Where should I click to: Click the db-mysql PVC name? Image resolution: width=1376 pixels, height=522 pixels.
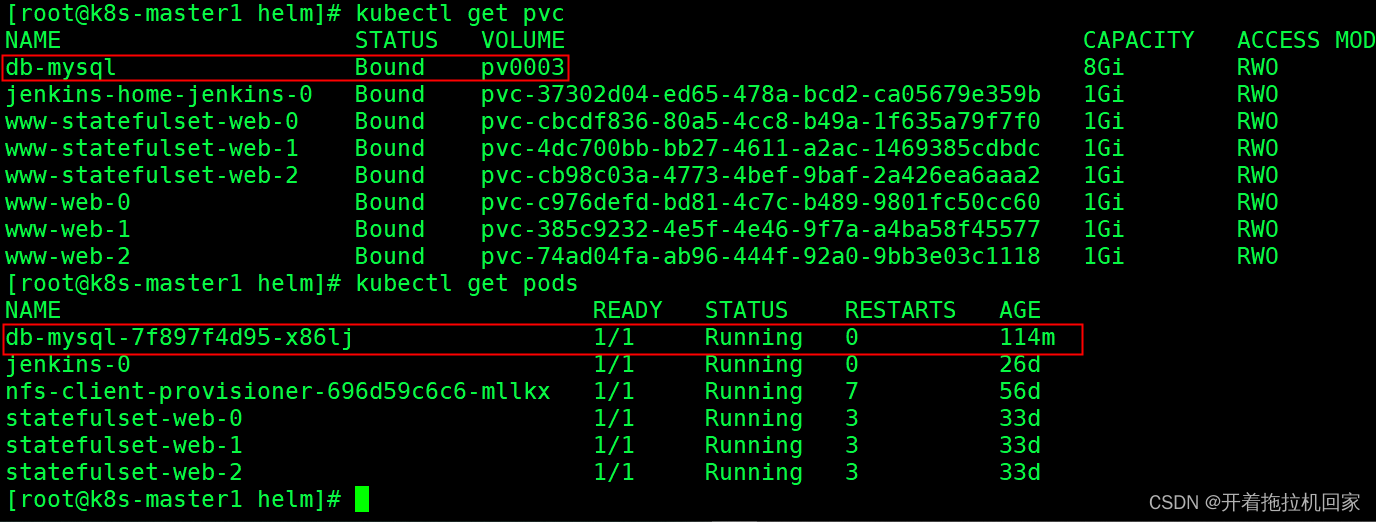(x=61, y=68)
